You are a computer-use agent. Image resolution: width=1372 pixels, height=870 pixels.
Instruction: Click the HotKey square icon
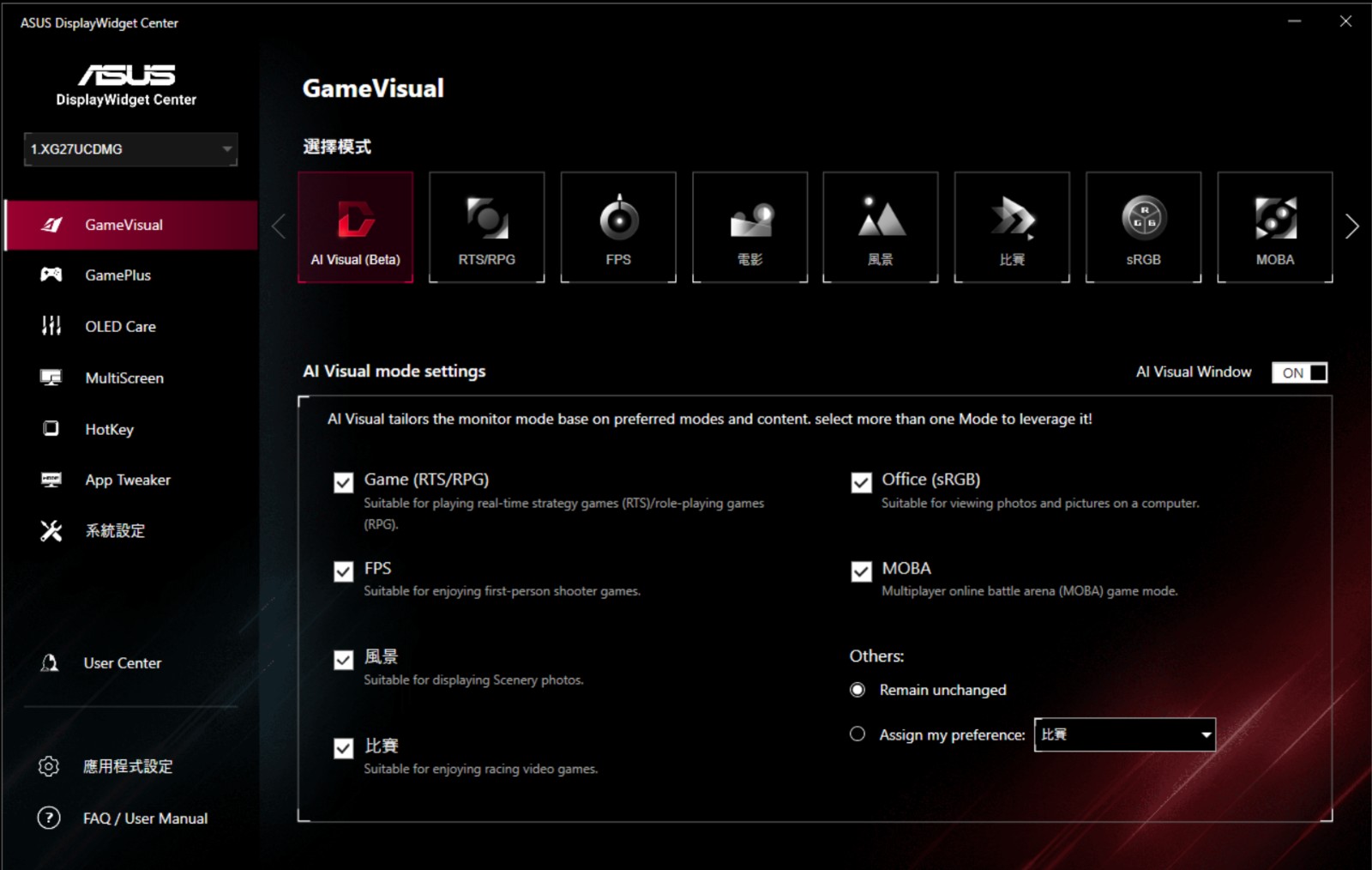point(51,428)
